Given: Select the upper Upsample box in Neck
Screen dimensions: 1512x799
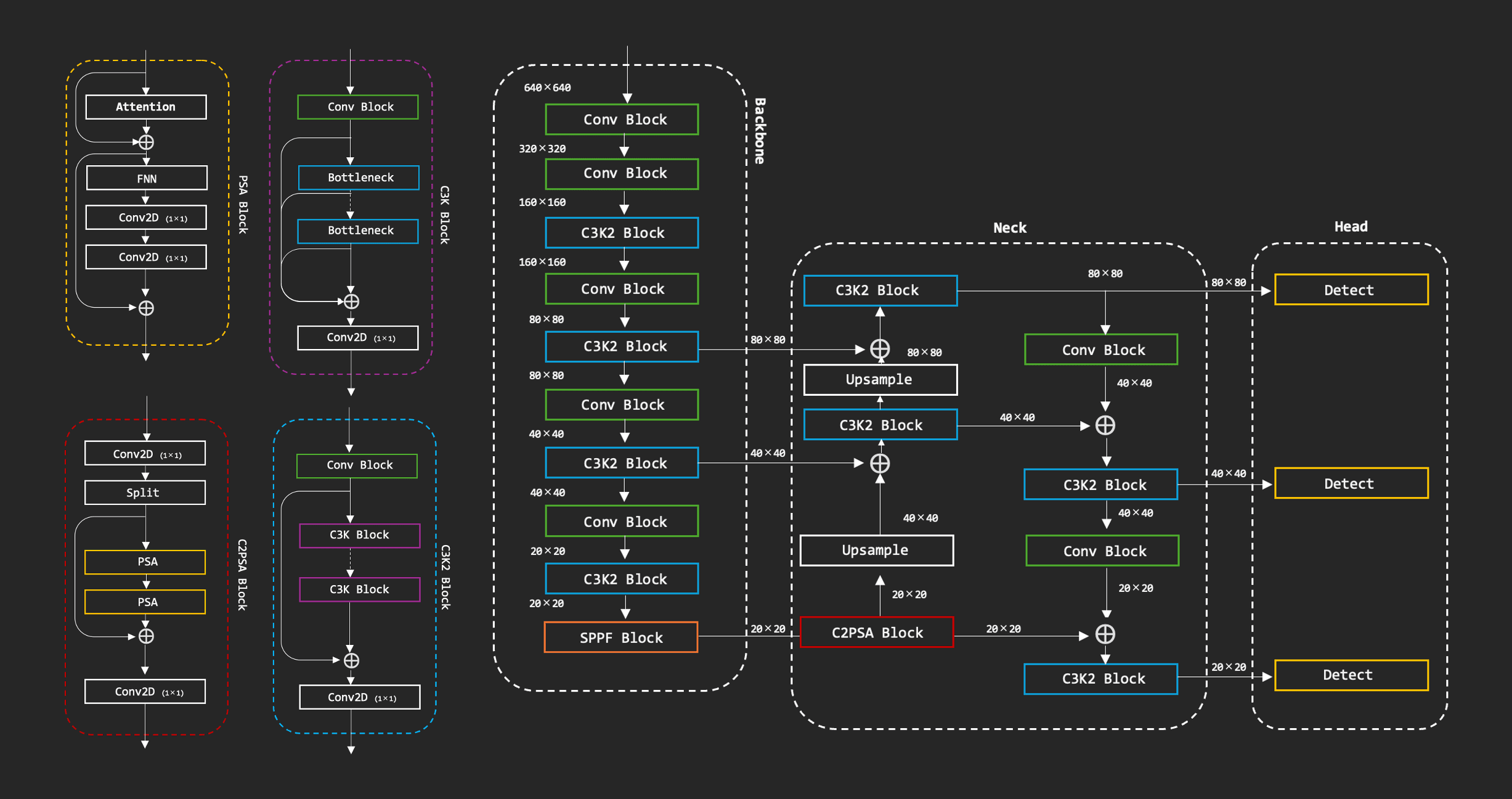Looking at the screenshot, I should click(880, 380).
